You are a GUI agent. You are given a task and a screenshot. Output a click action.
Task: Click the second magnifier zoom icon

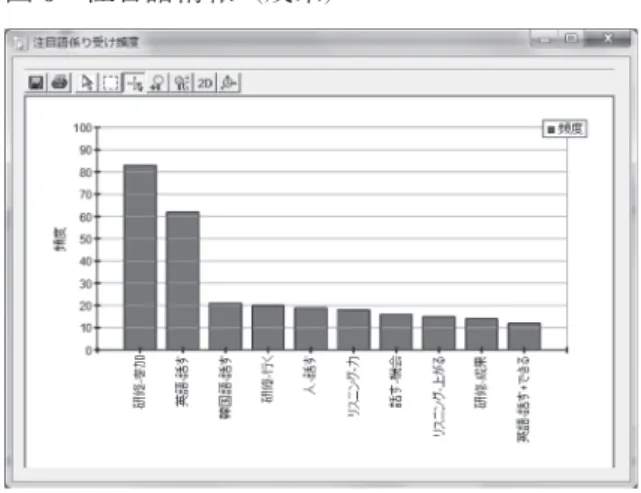(182, 83)
